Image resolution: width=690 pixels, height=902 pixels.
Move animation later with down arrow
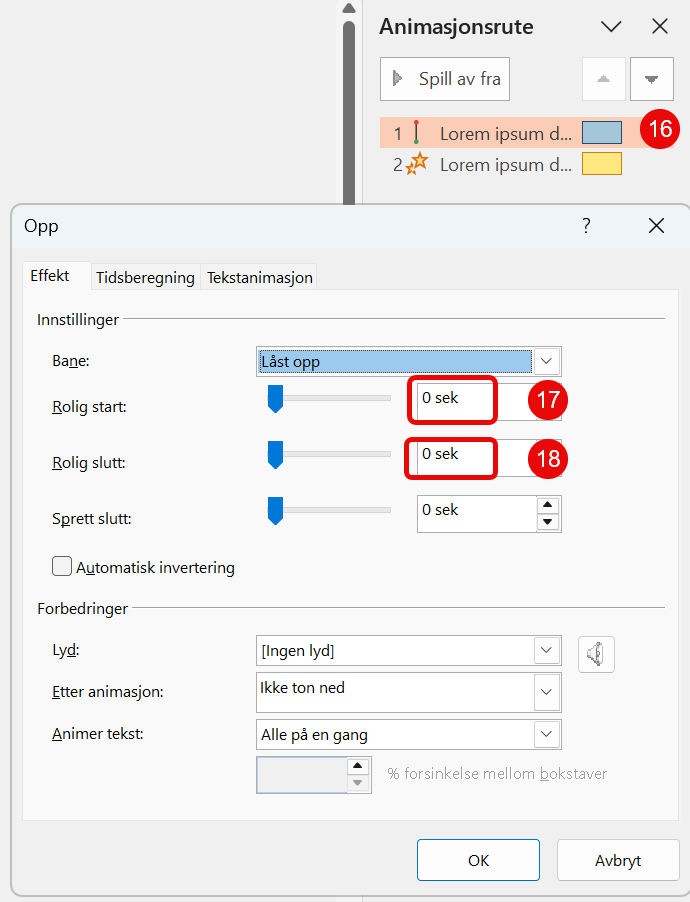[651, 79]
